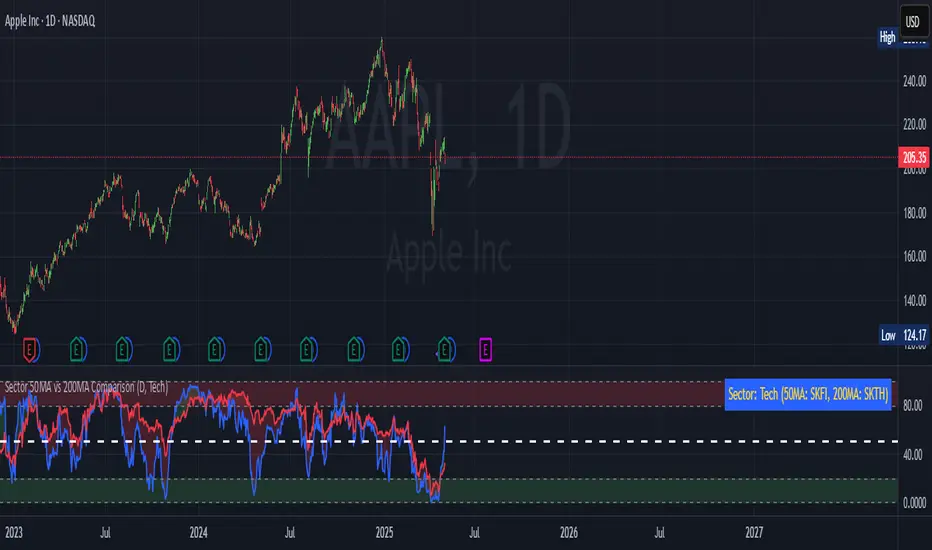
Task: Click the 0.0000 indicator scale label
Action: tap(914, 503)
